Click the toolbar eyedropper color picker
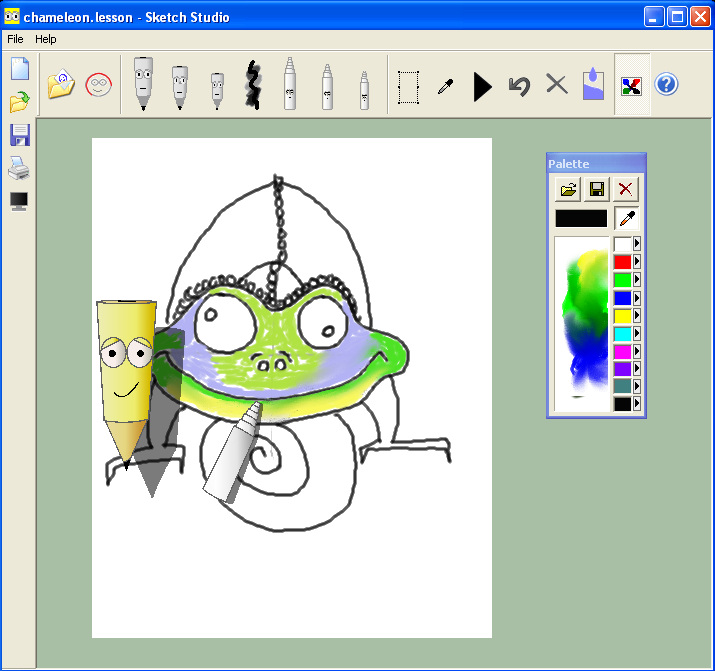This screenshot has width=715, height=671. (445, 86)
